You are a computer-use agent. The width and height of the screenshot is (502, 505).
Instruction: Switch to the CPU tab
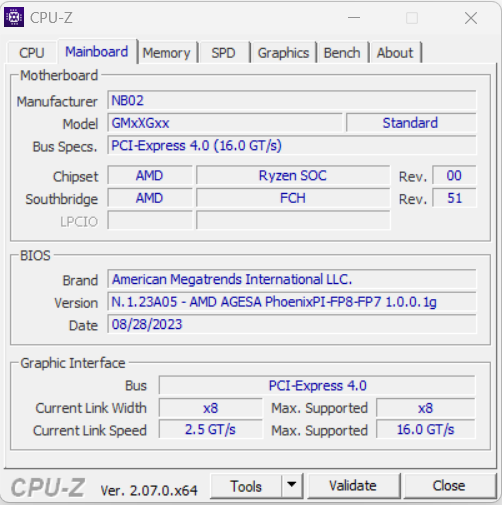coord(32,53)
